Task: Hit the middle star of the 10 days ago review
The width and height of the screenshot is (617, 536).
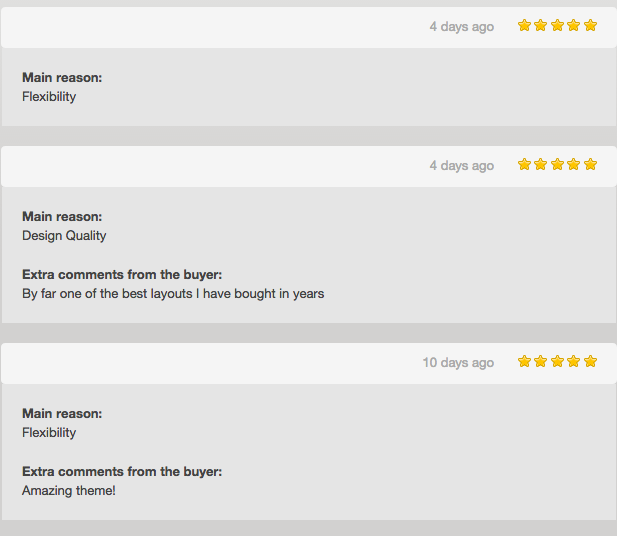Action: tap(557, 362)
